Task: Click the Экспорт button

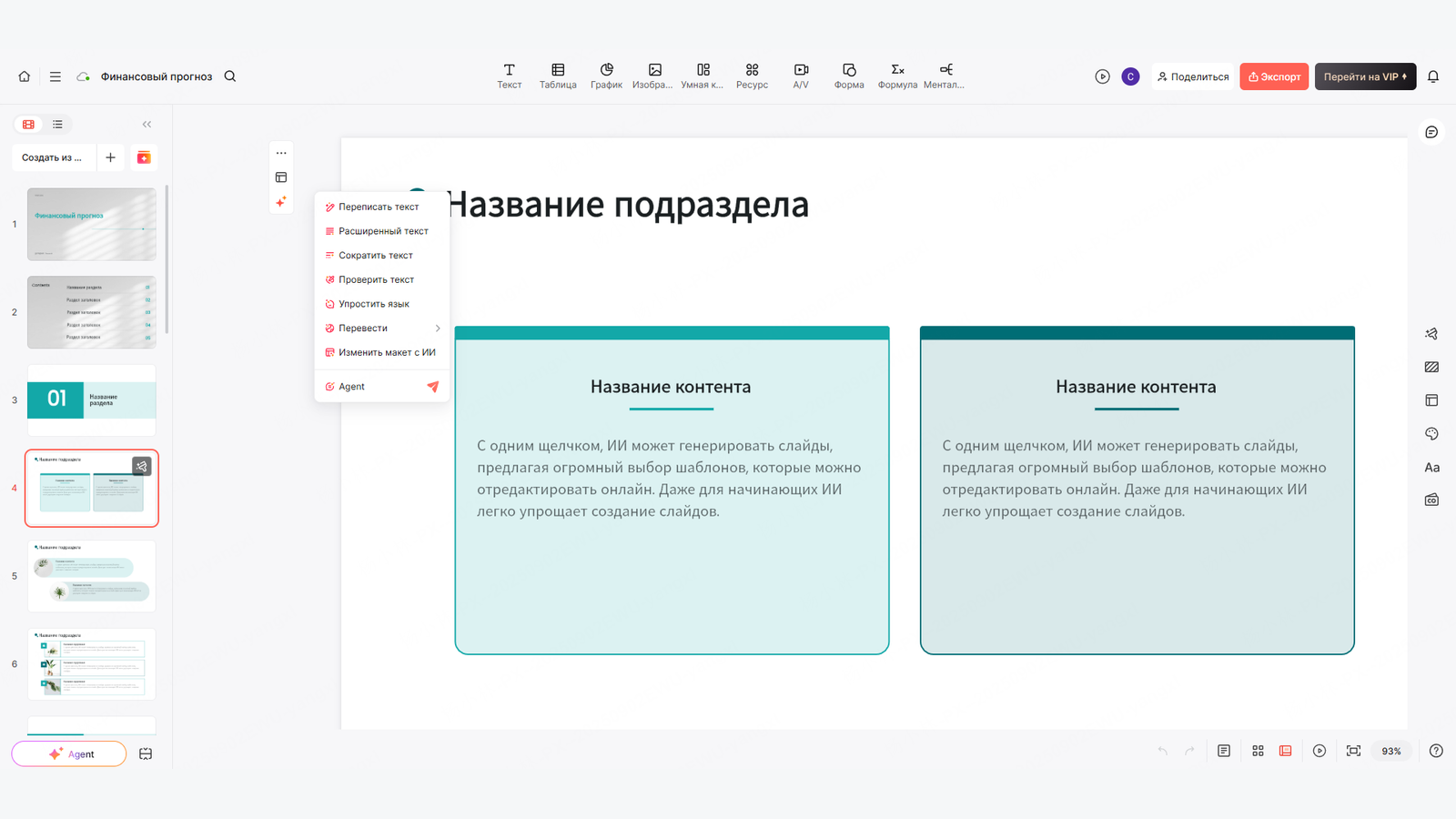Action: 1274,76
